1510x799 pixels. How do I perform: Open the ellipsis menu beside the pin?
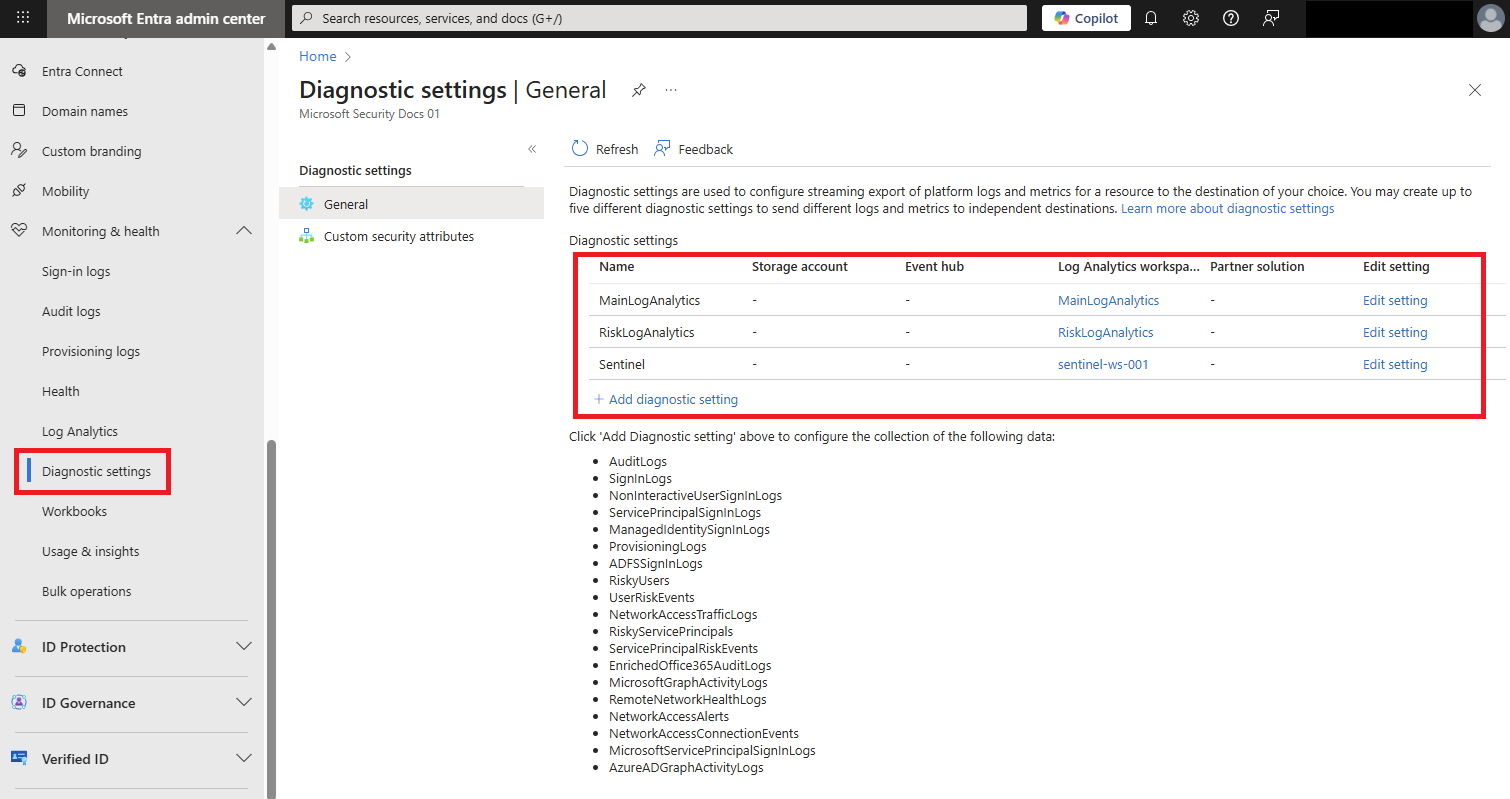click(x=671, y=90)
